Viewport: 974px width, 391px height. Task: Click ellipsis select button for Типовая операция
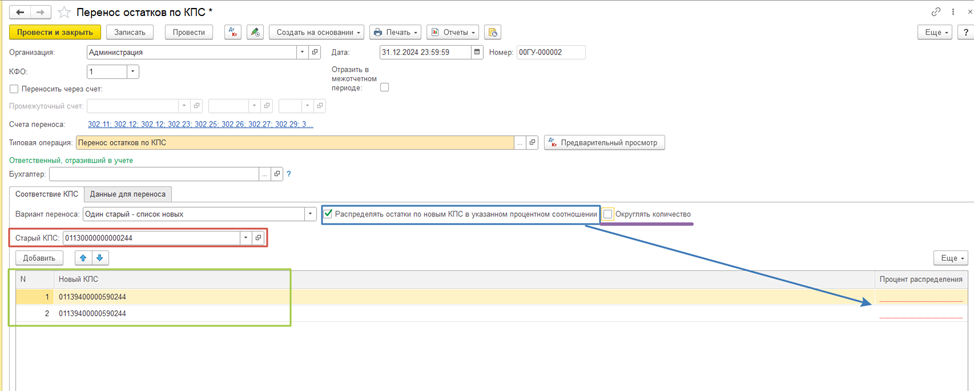(521, 142)
